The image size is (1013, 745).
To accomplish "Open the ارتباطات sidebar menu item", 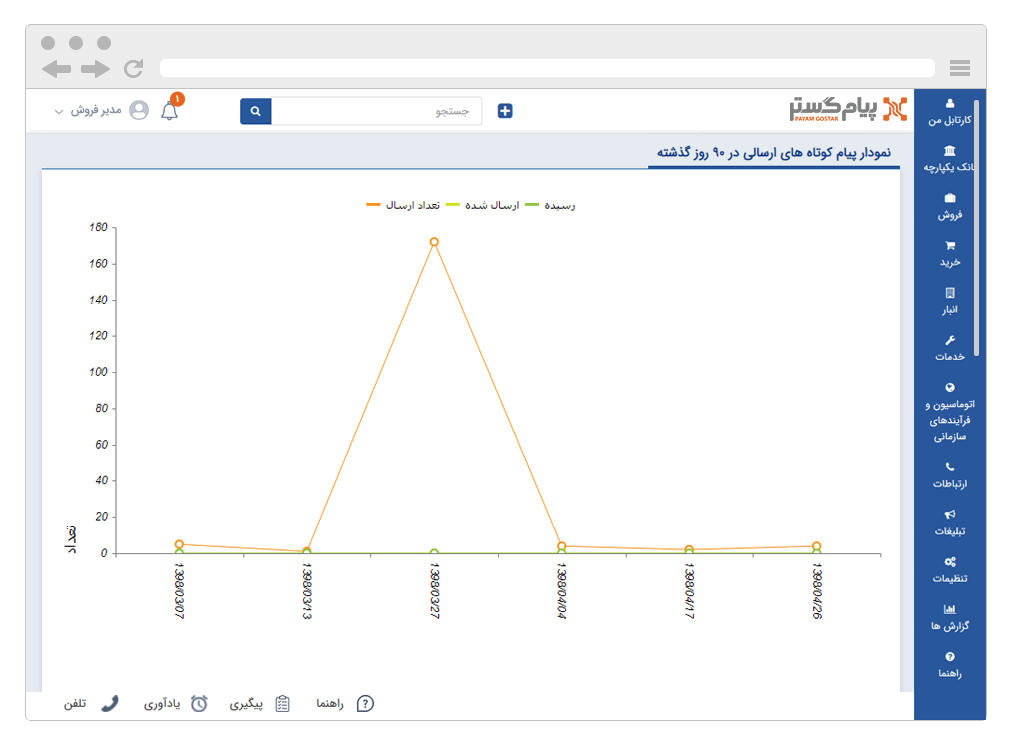I will [948, 472].
